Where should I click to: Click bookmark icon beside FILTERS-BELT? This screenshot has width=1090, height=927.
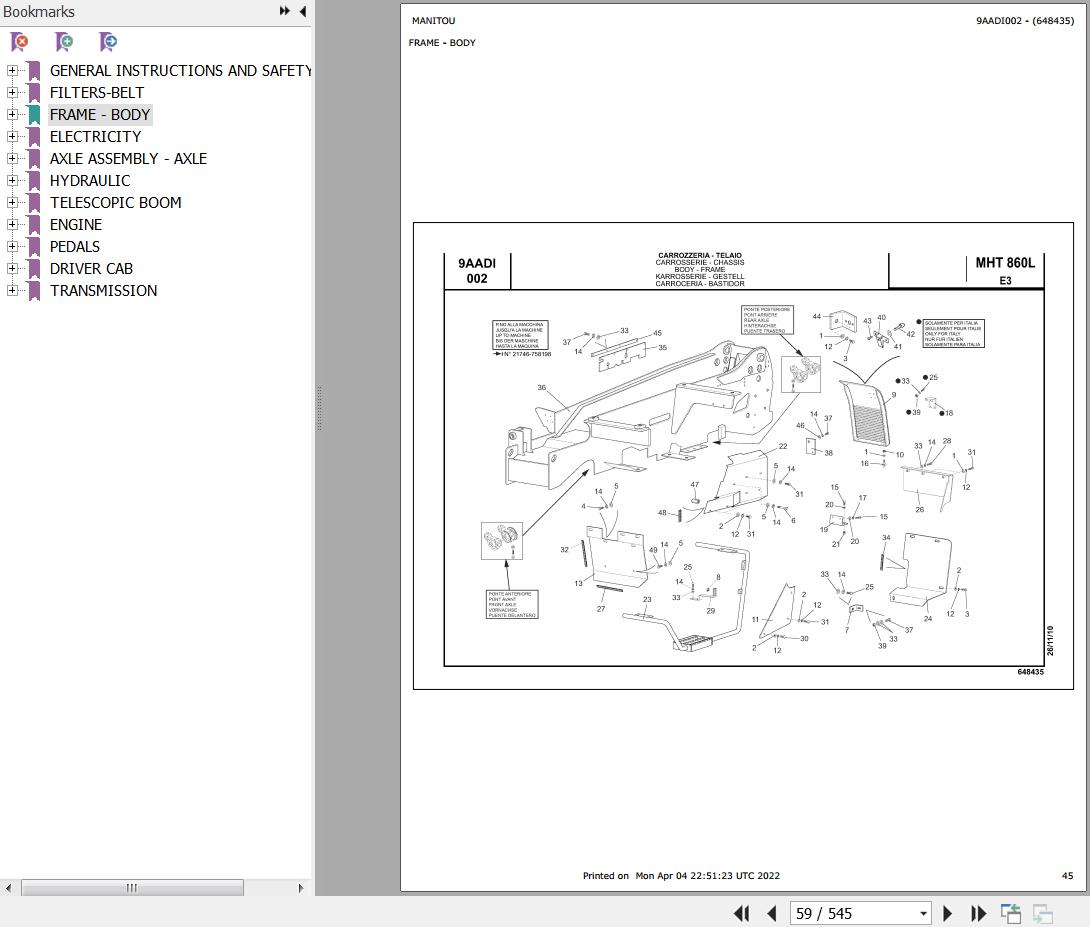tap(34, 92)
